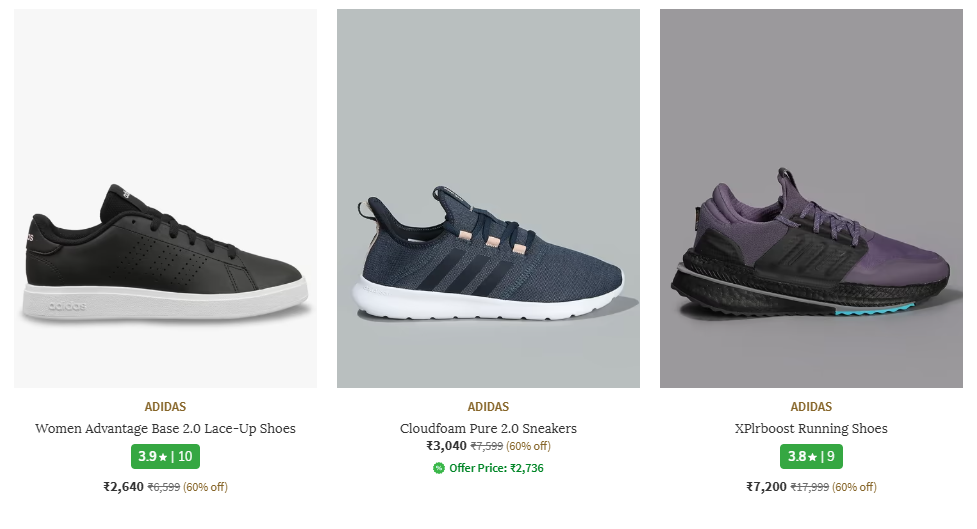The width and height of the screenshot is (977, 529).
Task: Go to XPlrboost Running Shoes title link
Action: pyautogui.click(x=811, y=428)
